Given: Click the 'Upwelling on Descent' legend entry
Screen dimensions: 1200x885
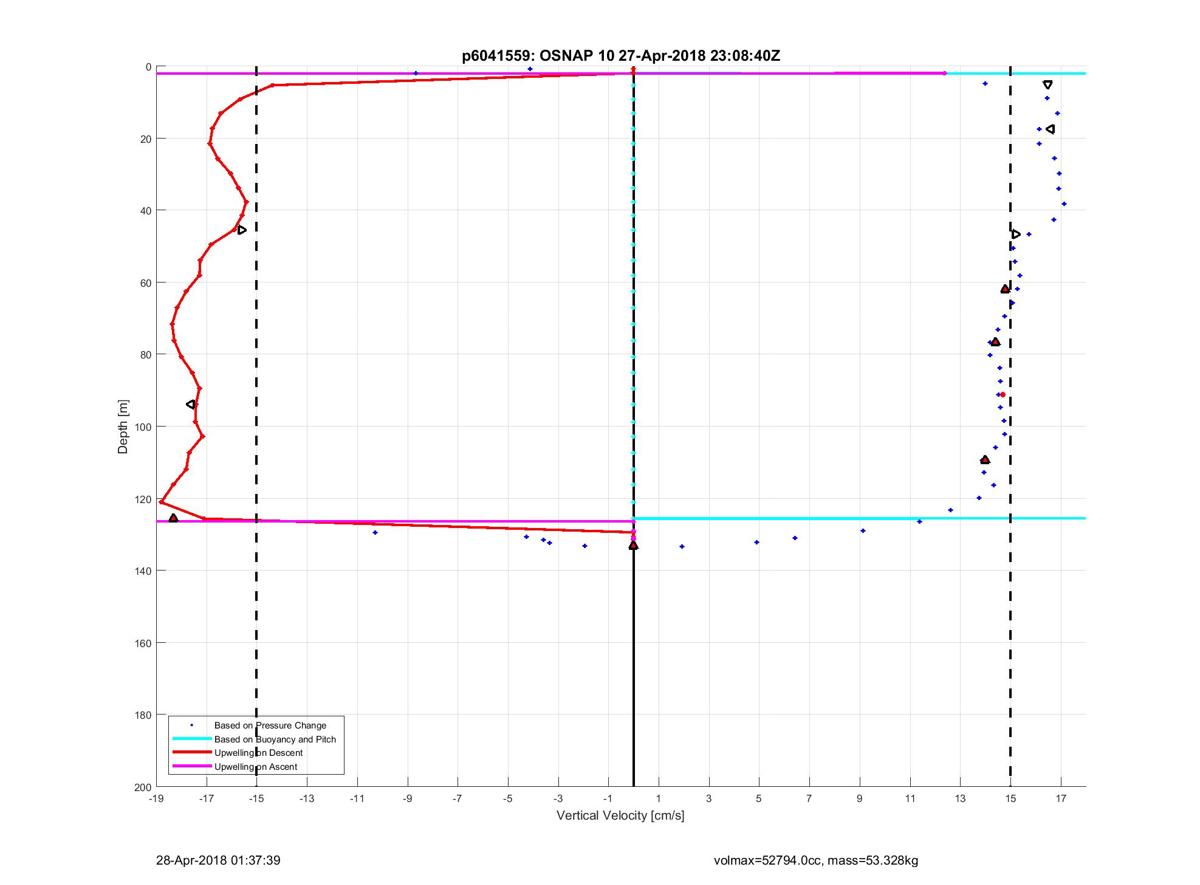Looking at the screenshot, I should point(258,753).
